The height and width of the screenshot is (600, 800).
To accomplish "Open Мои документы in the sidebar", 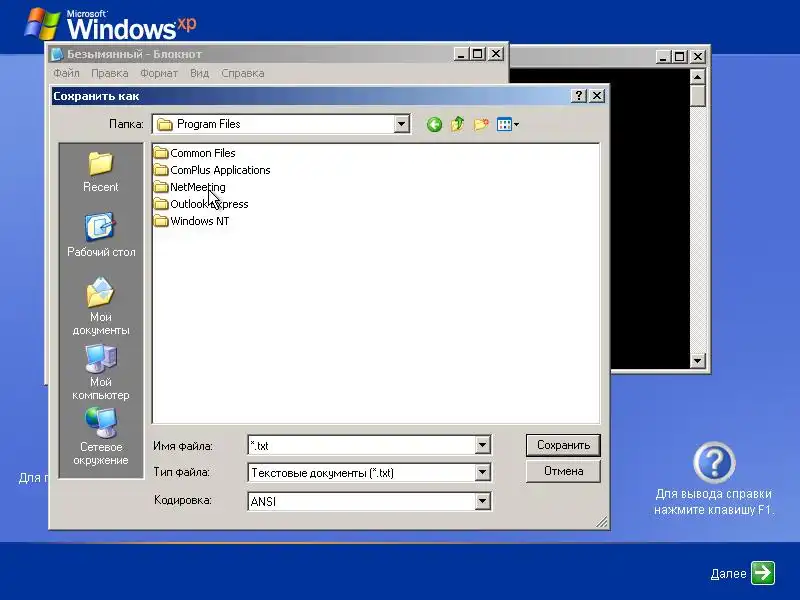I will click(x=101, y=306).
